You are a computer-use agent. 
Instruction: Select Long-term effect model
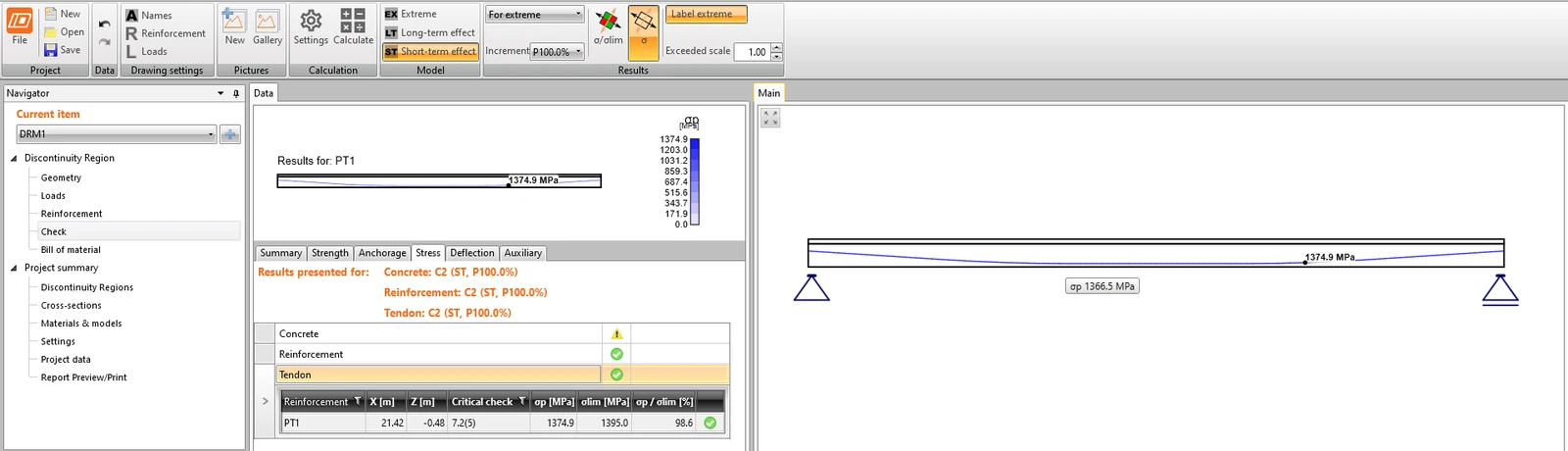[430, 32]
